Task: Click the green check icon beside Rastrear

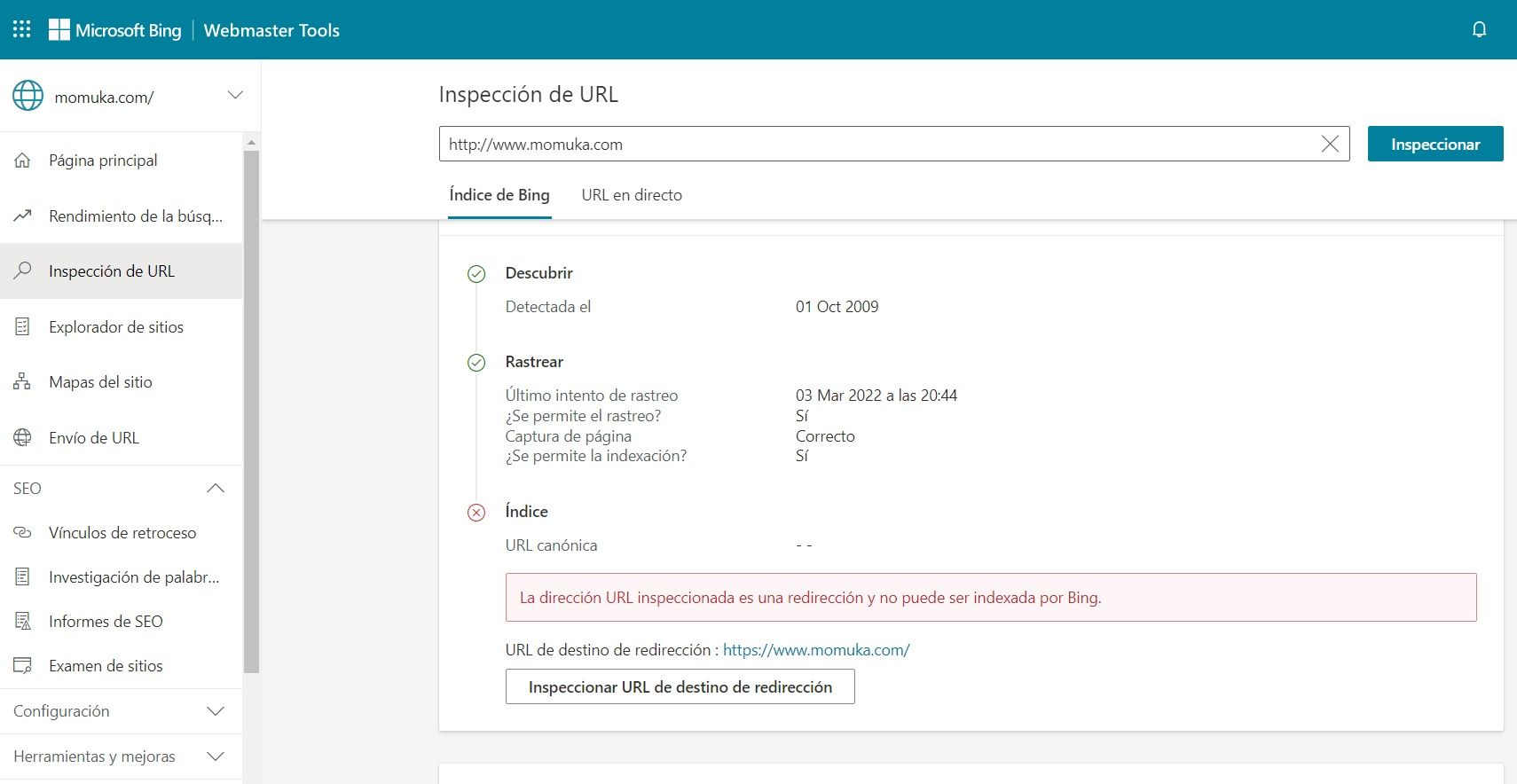Action: [x=476, y=363]
